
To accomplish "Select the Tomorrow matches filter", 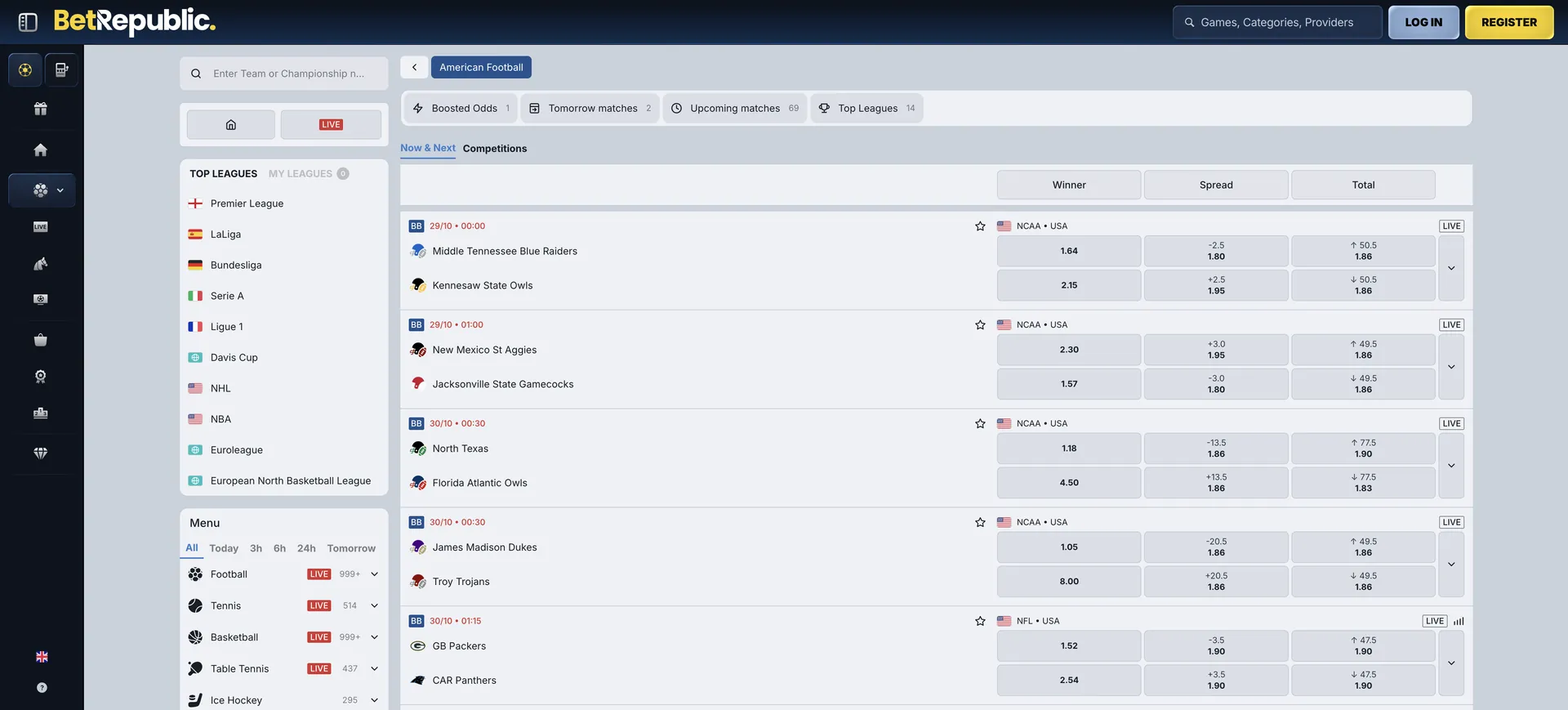I will coord(590,109).
